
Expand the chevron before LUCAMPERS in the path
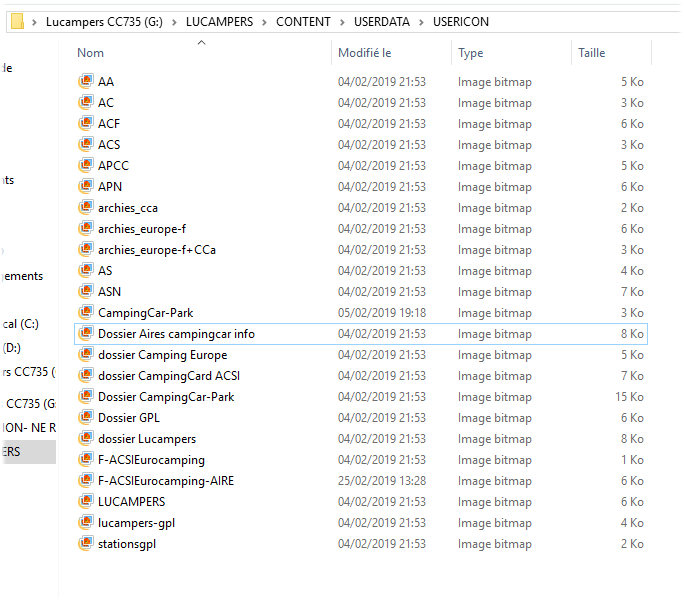tap(176, 22)
